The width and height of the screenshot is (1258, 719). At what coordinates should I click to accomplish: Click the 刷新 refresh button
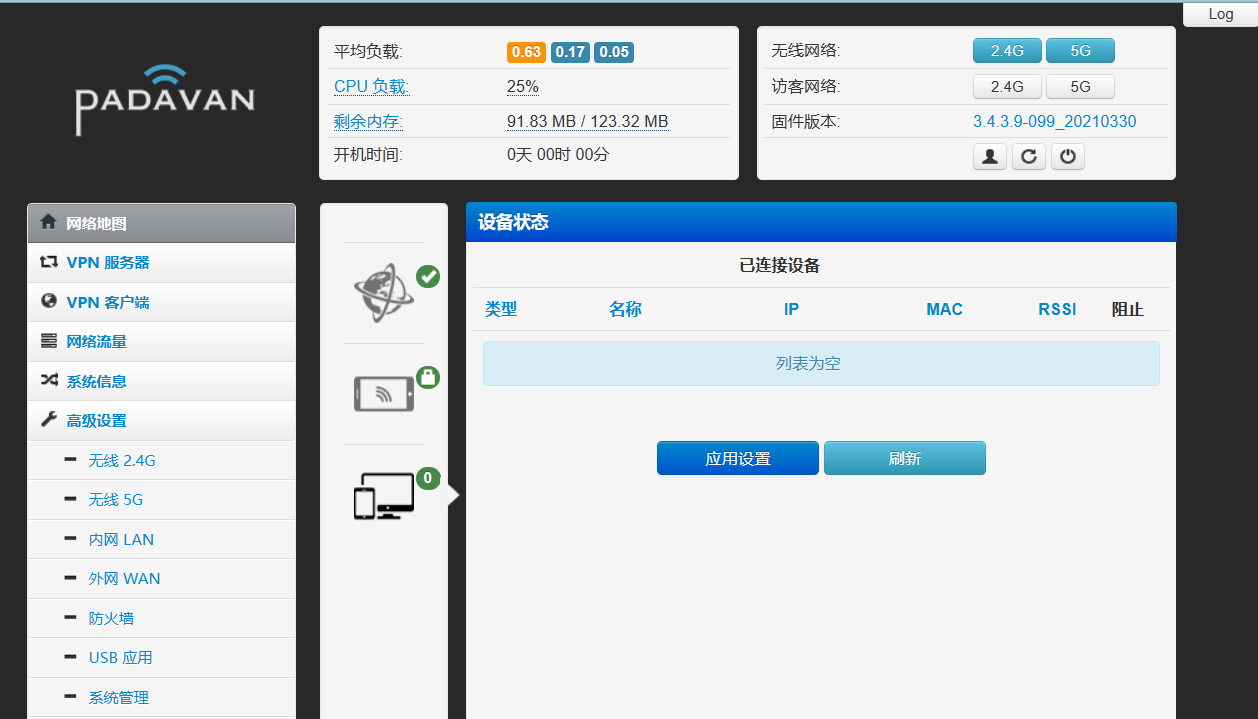(904, 459)
